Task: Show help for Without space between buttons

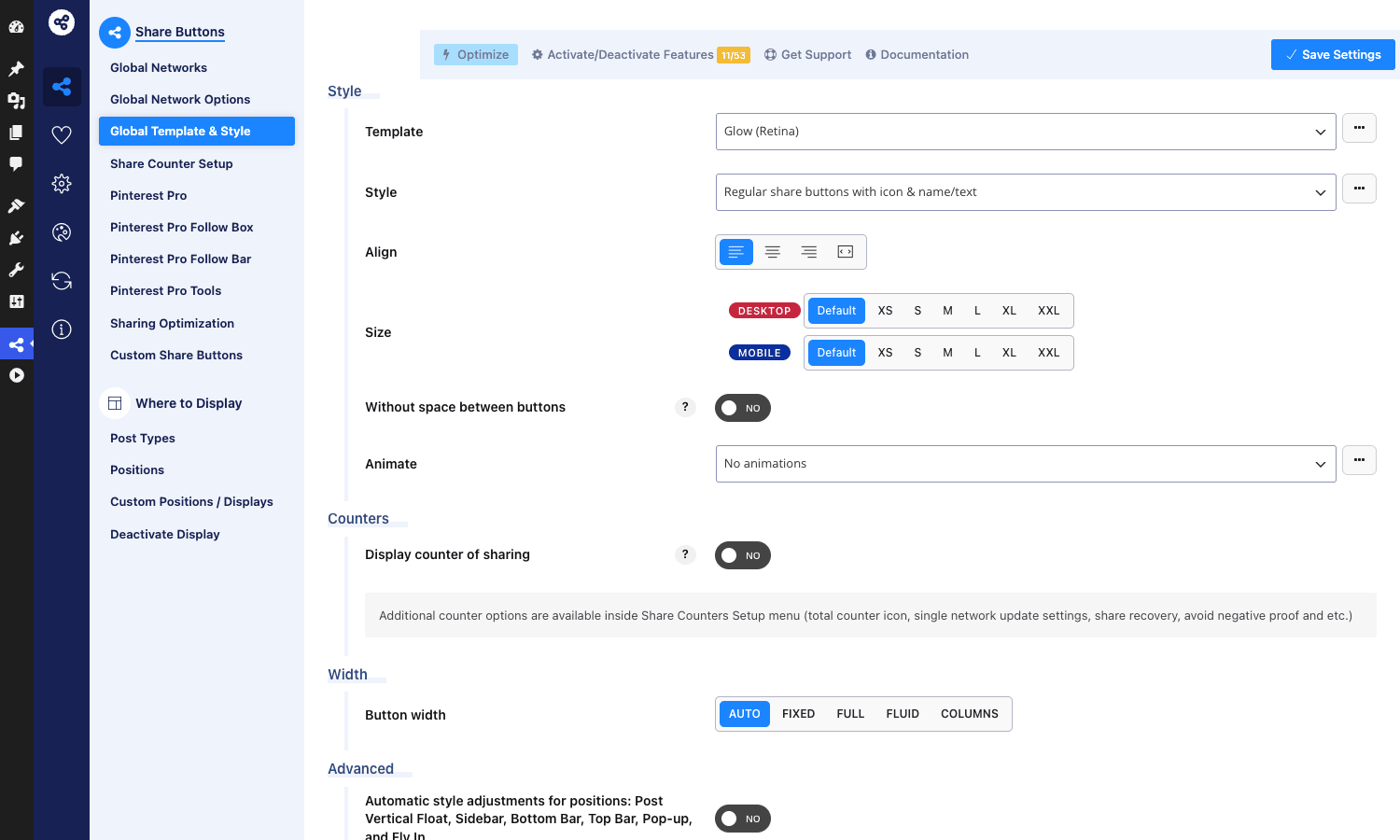Action: [x=685, y=407]
